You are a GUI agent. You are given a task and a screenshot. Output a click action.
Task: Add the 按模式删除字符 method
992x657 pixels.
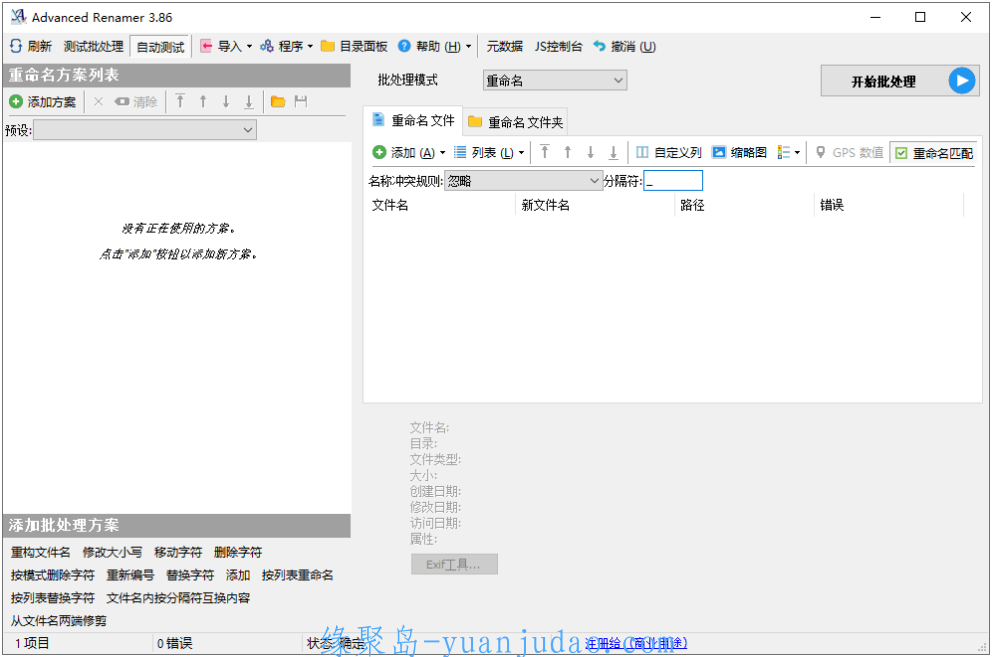[53, 575]
